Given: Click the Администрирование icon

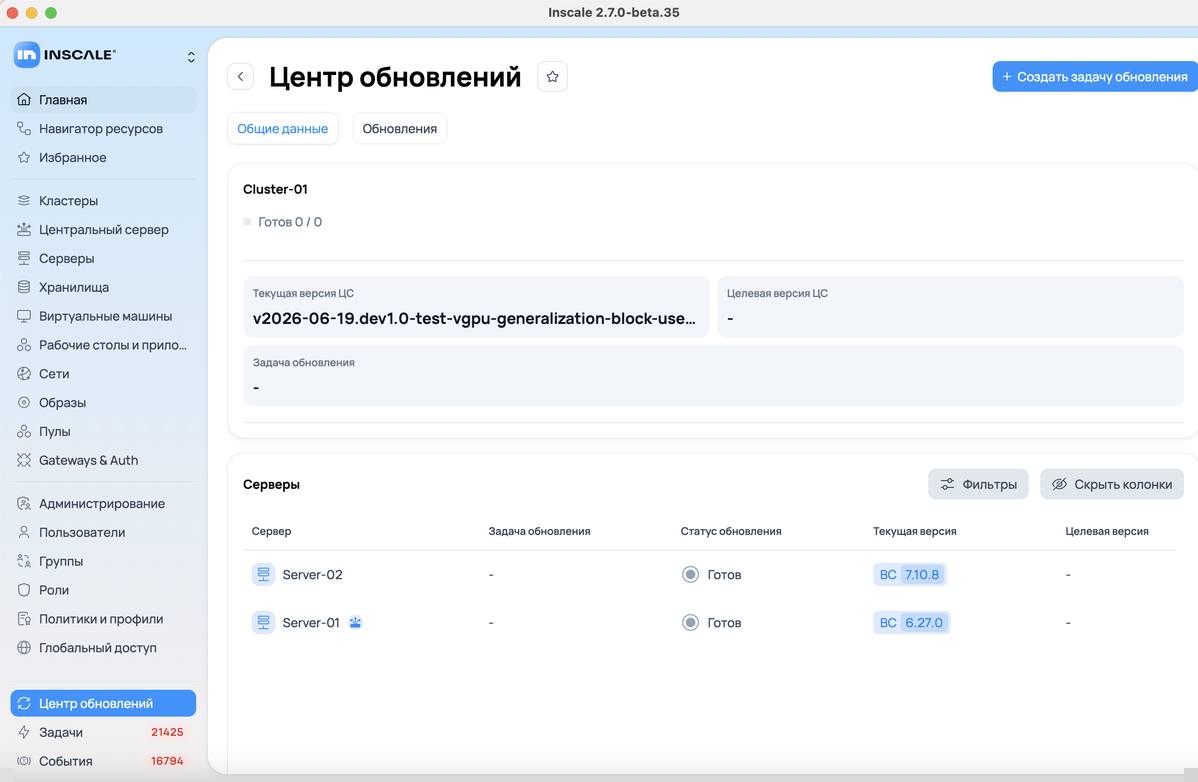Looking at the screenshot, I should [x=24, y=503].
